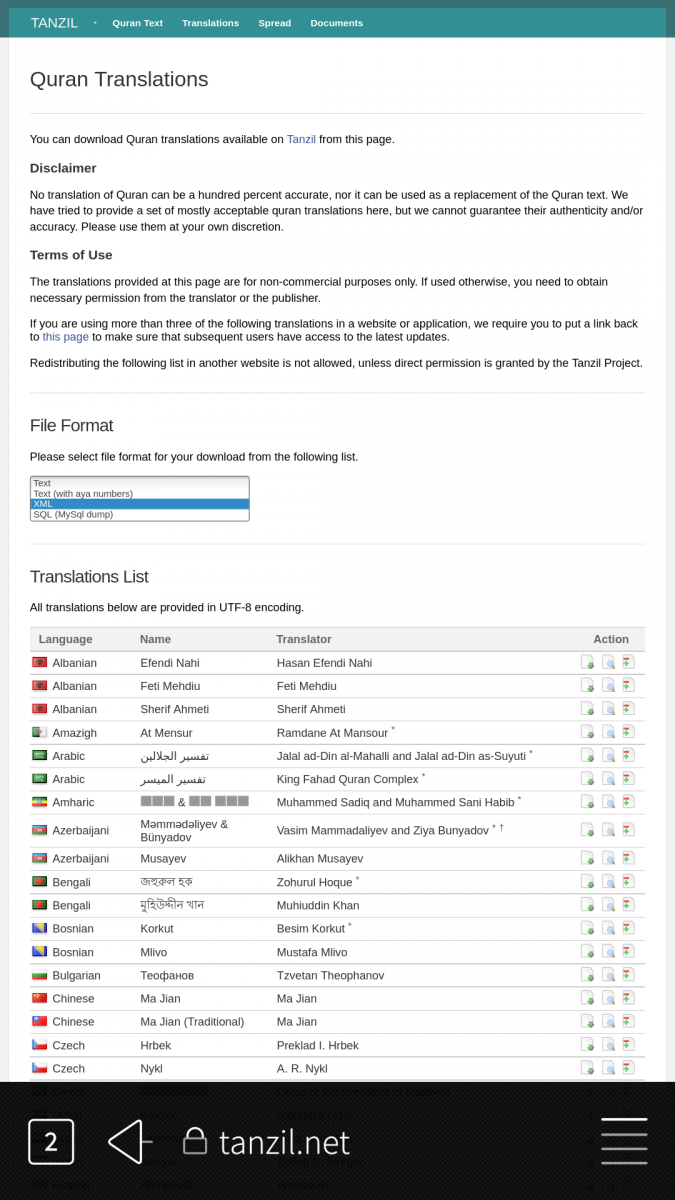675x1200 pixels.
Task: Select the Text file format option
Action: 139,483
